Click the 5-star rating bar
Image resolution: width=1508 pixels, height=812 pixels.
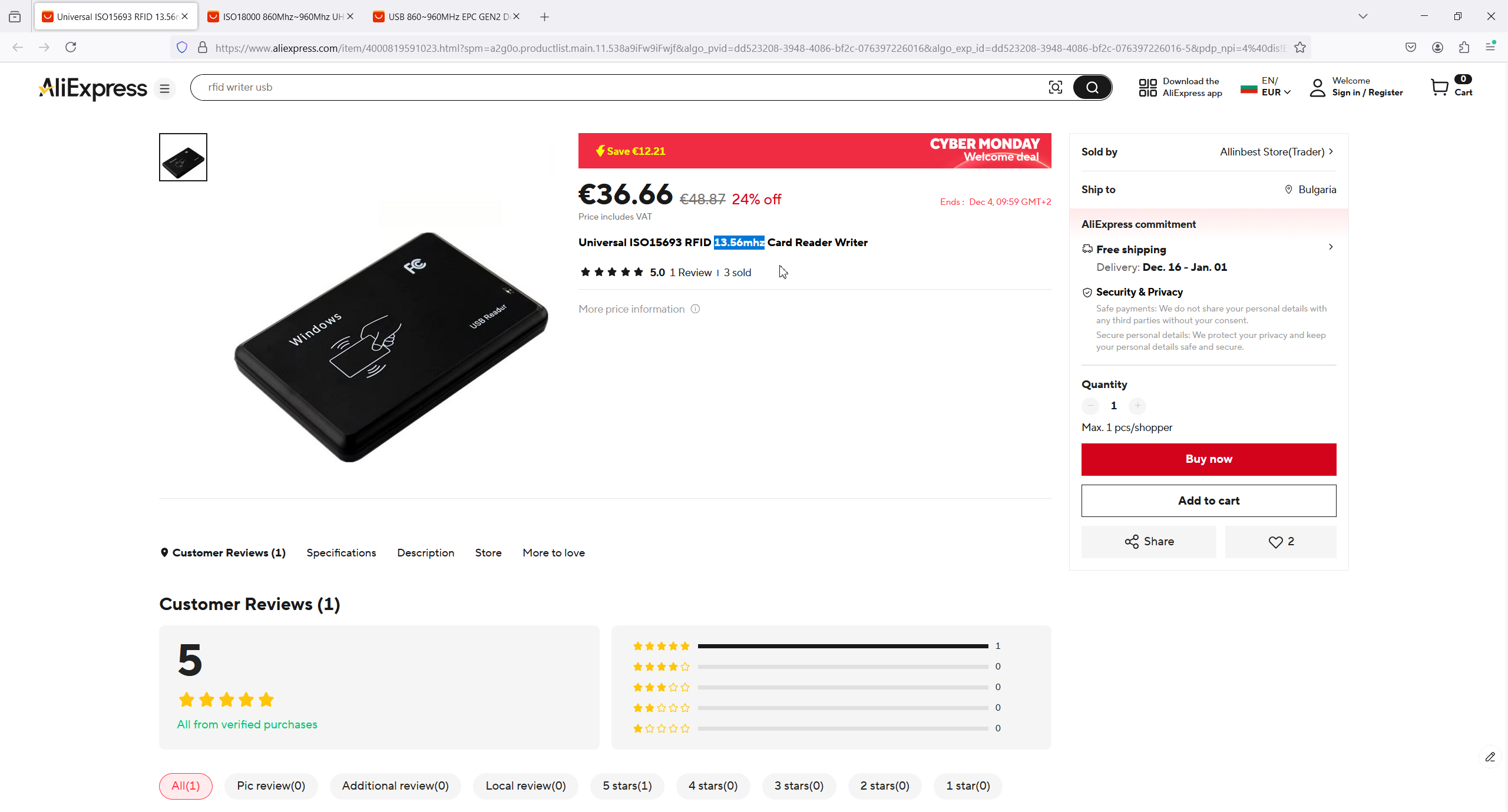(842, 646)
